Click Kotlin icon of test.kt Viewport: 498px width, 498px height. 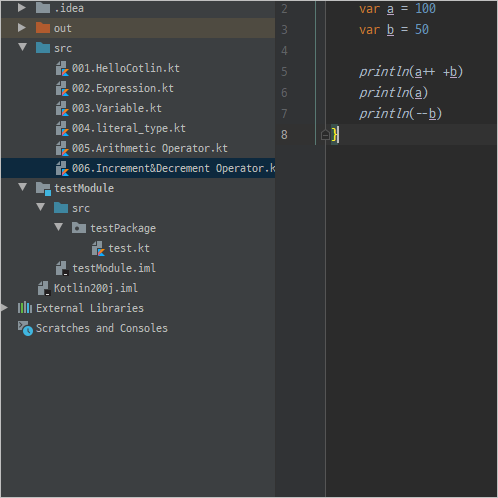tap(98, 249)
